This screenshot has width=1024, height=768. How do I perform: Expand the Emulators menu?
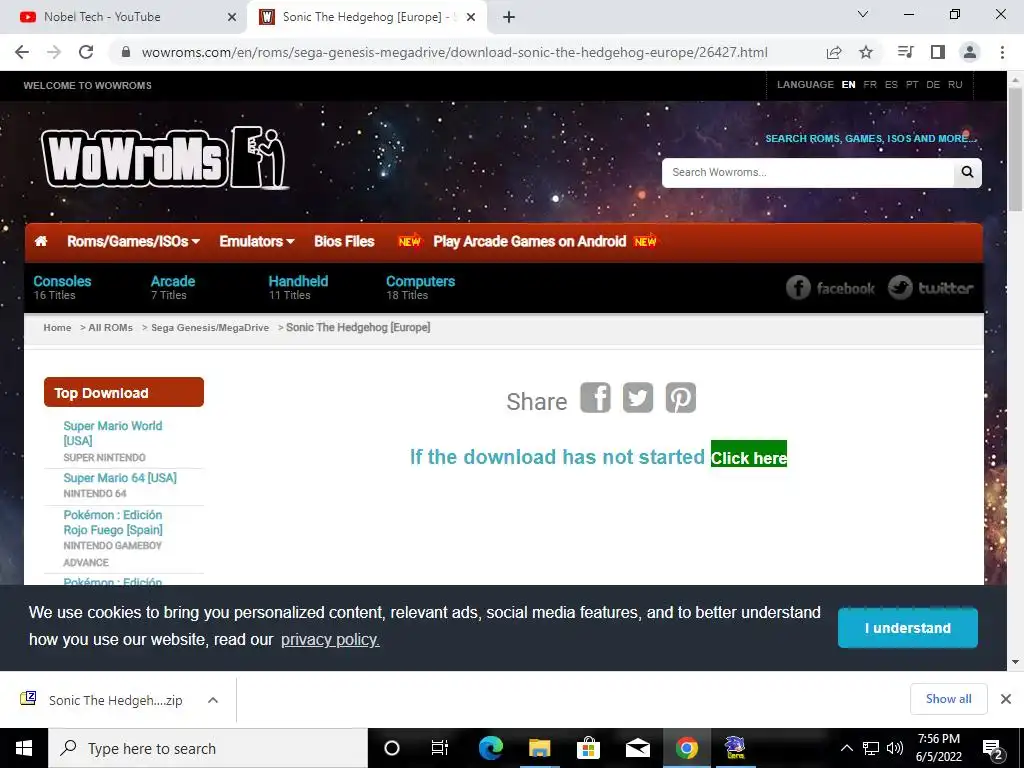(257, 242)
